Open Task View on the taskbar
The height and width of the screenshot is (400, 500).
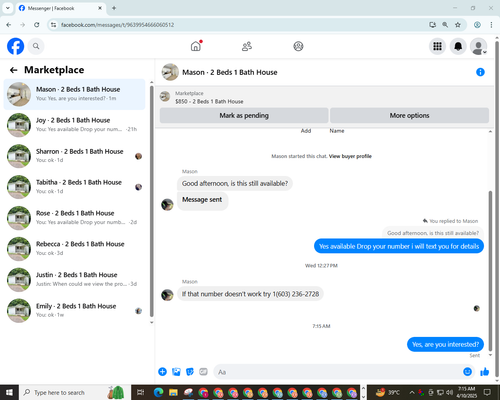coord(140,392)
